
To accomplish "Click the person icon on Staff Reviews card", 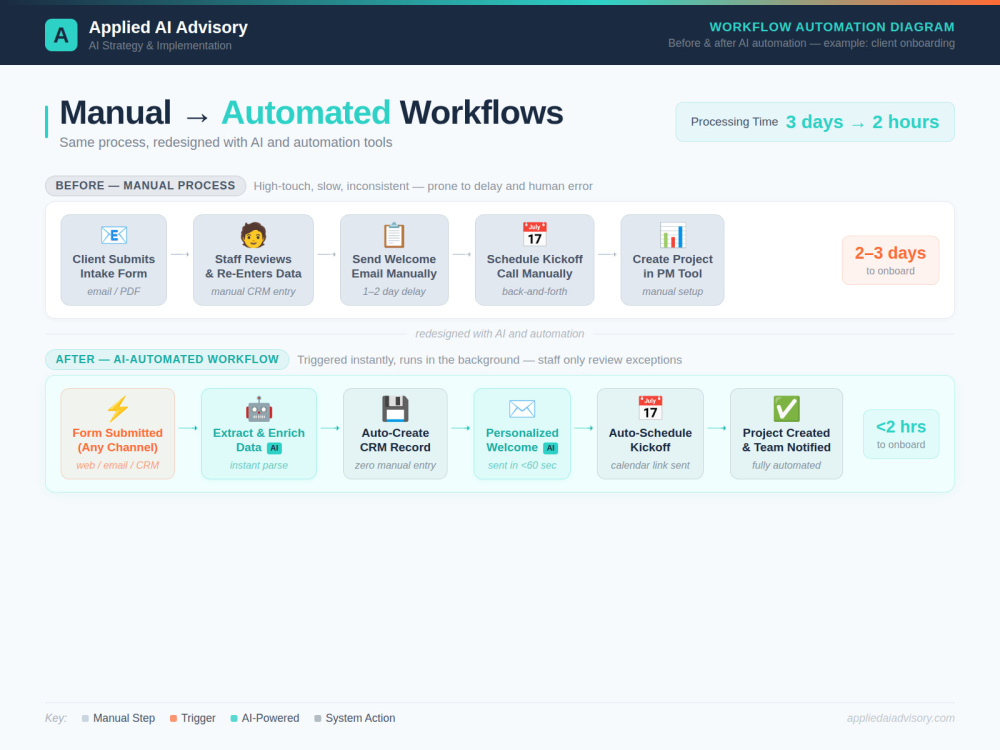I will coord(253,235).
